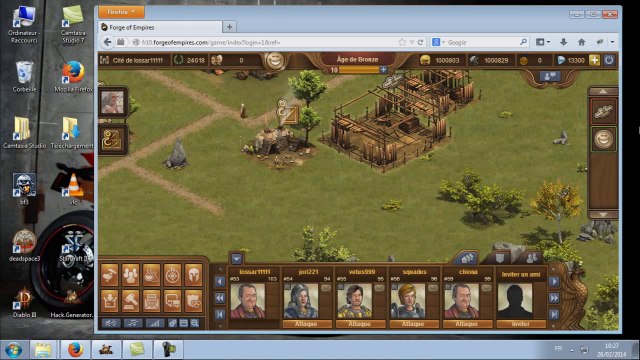Switch to the guild shield tab

pyautogui.click(x=500, y=258)
